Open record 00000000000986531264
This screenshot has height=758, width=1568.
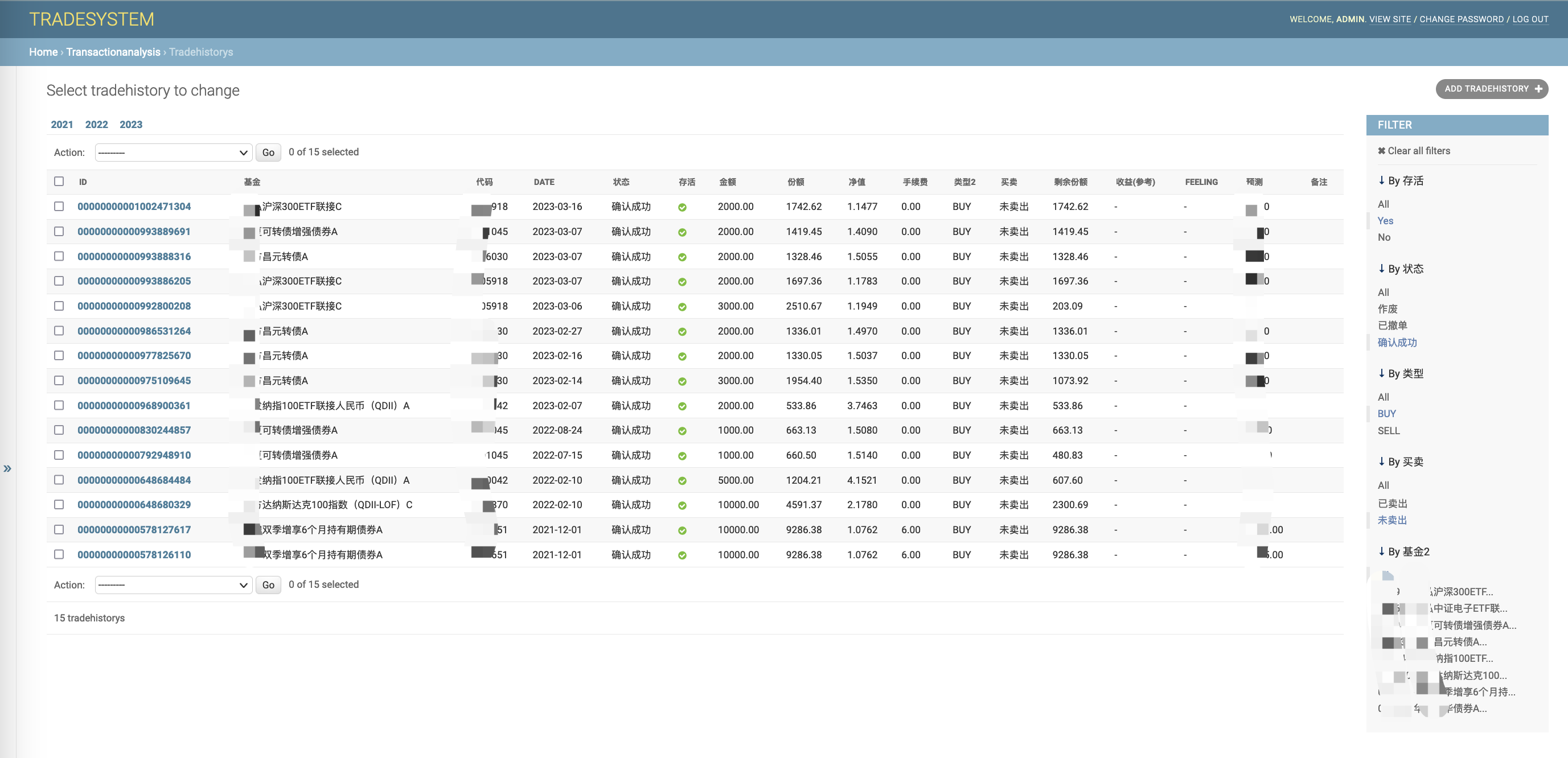[134, 331]
